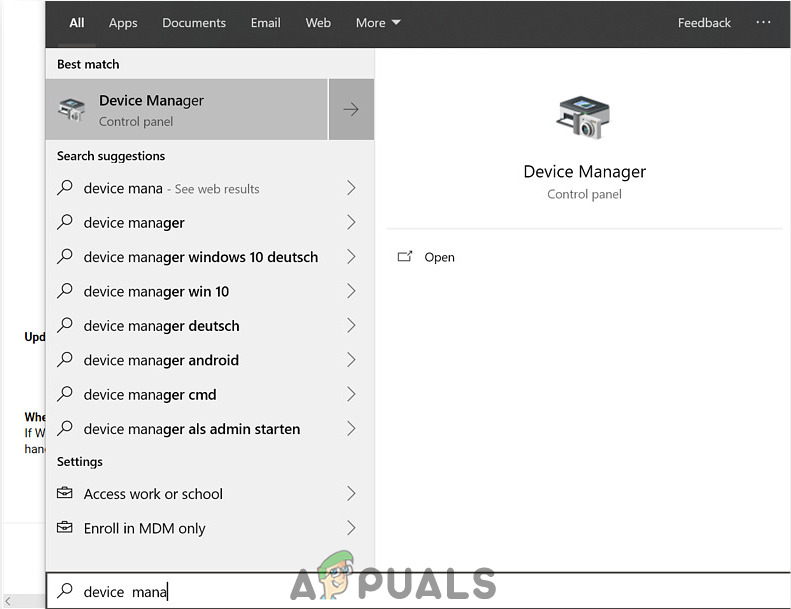Select the All search tab

coord(77,23)
